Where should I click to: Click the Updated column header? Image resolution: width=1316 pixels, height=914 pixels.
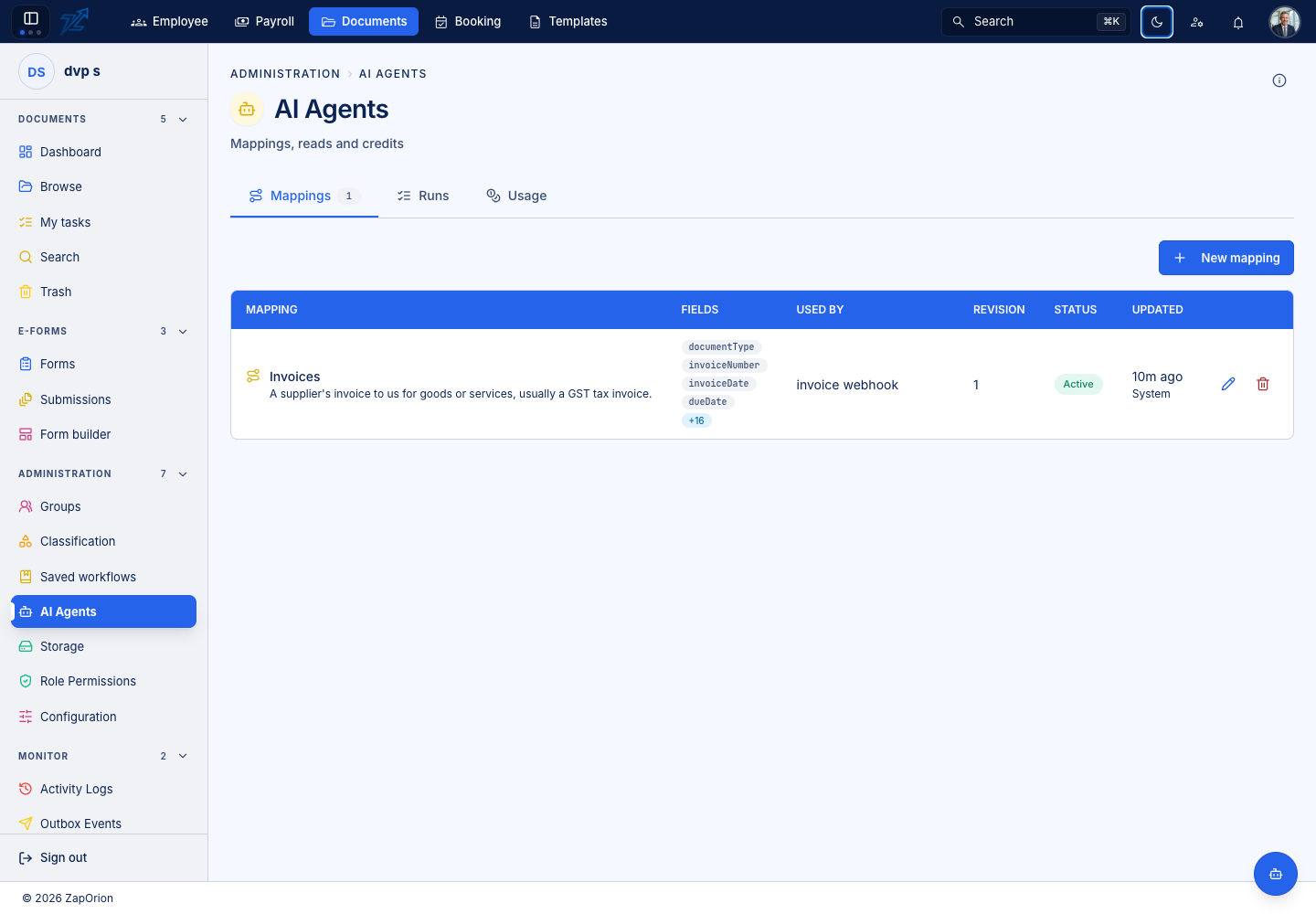(x=1157, y=310)
